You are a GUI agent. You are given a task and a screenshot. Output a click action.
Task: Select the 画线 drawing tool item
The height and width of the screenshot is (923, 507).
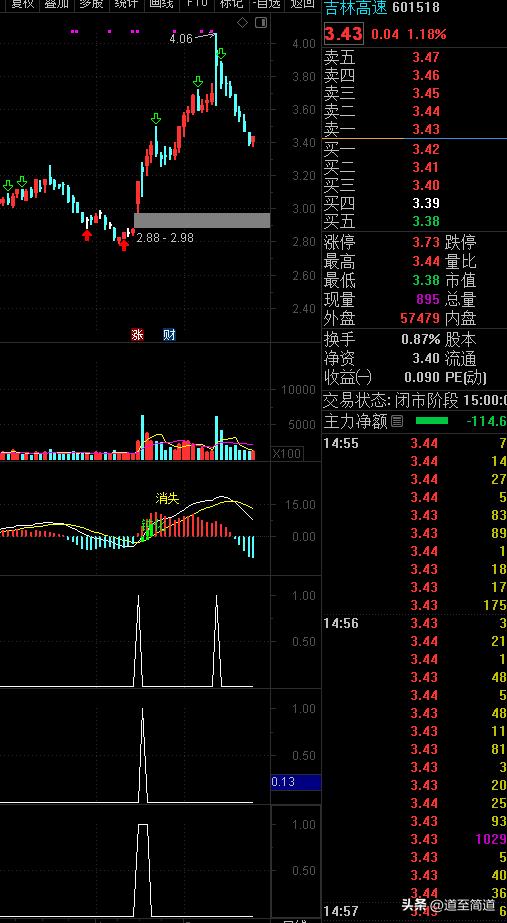tap(161, 4)
